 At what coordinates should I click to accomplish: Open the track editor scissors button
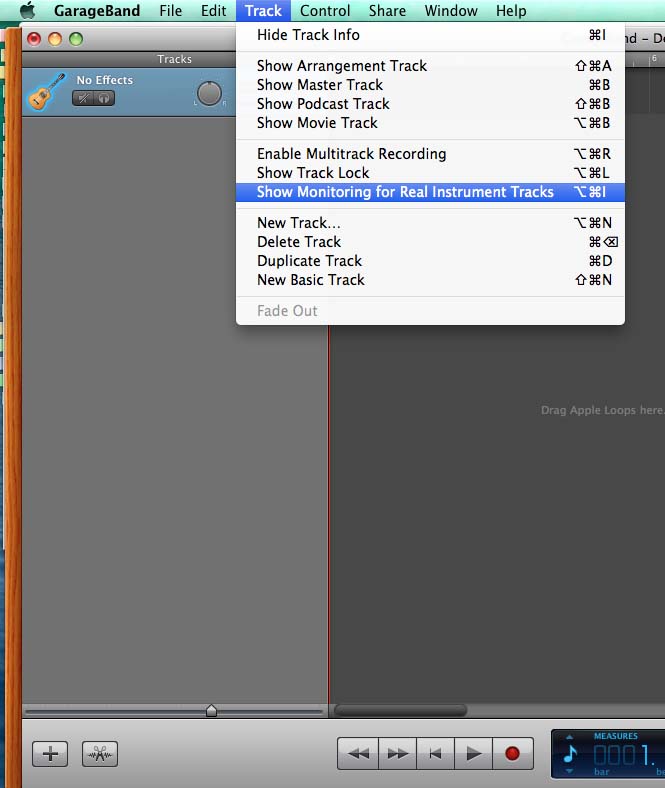point(100,754)
